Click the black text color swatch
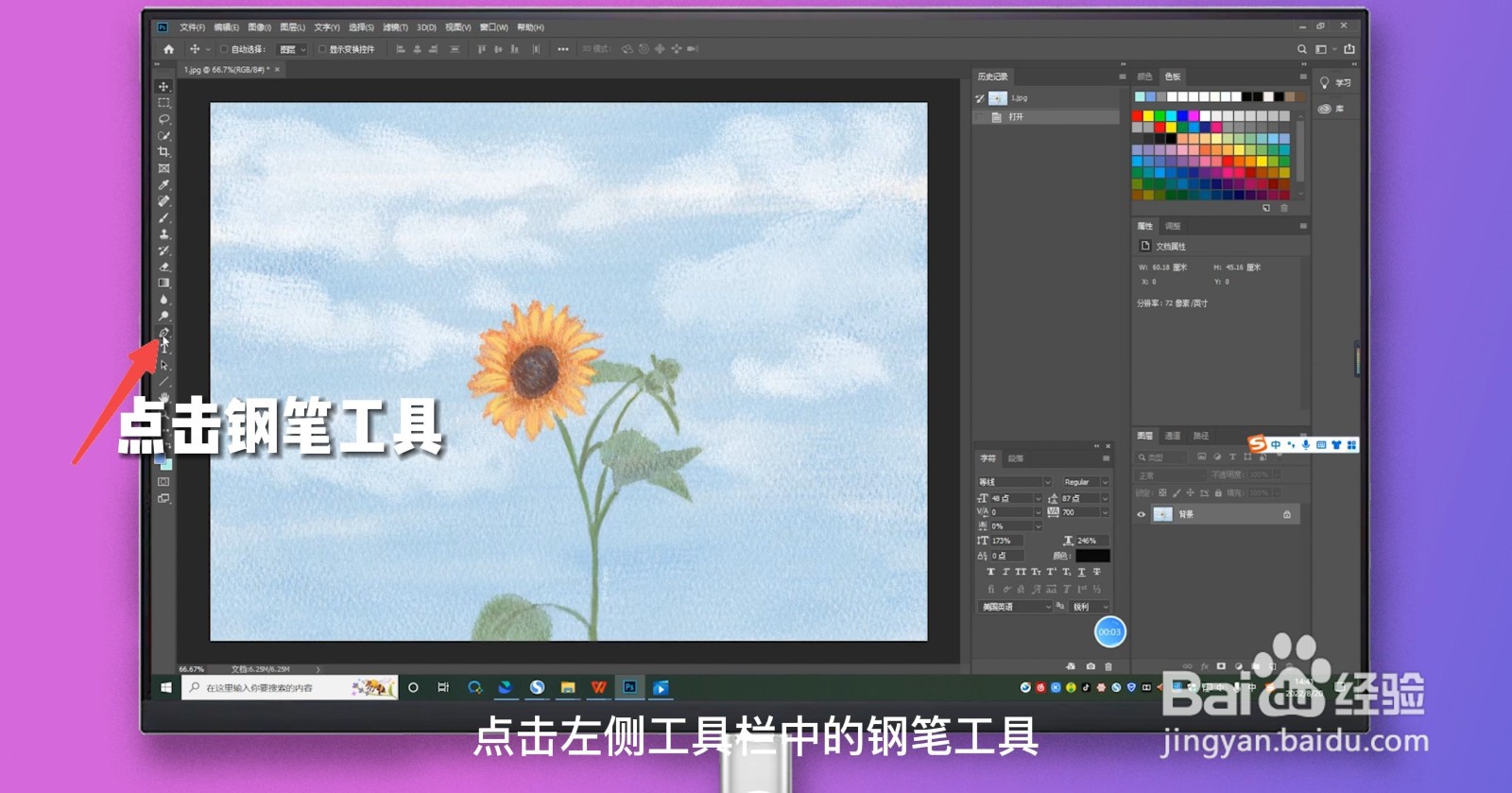 pyautogui.click(x=1092, y=556)
